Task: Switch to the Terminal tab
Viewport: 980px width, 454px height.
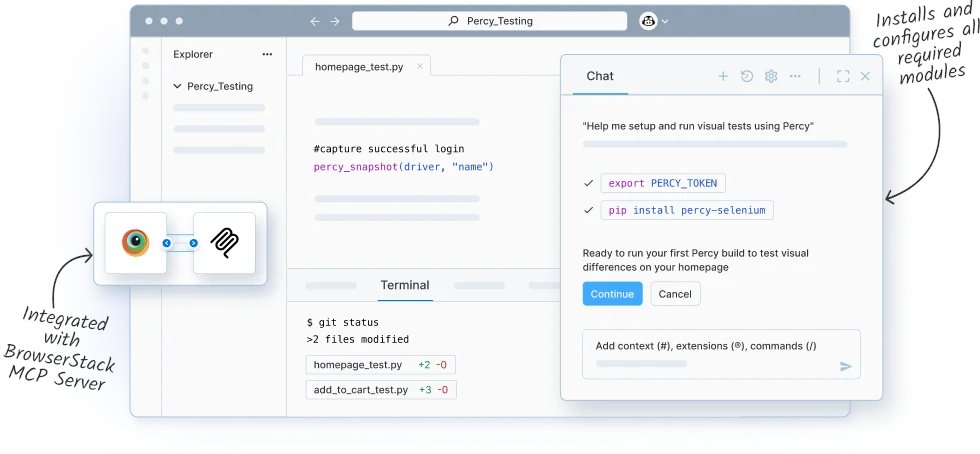Action: (x=405, y=285)
